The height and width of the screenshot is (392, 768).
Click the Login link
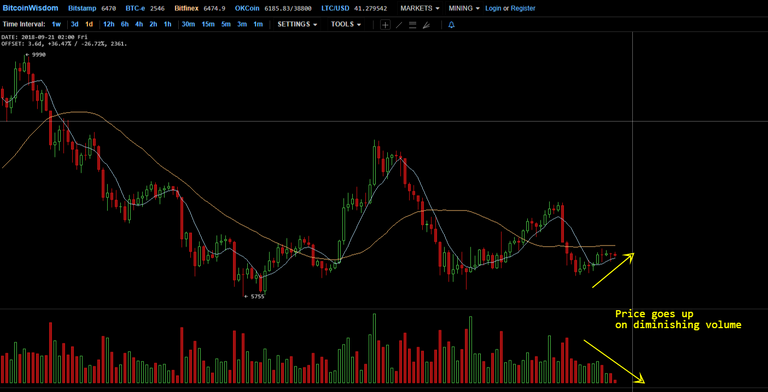(x=493, y=8)
